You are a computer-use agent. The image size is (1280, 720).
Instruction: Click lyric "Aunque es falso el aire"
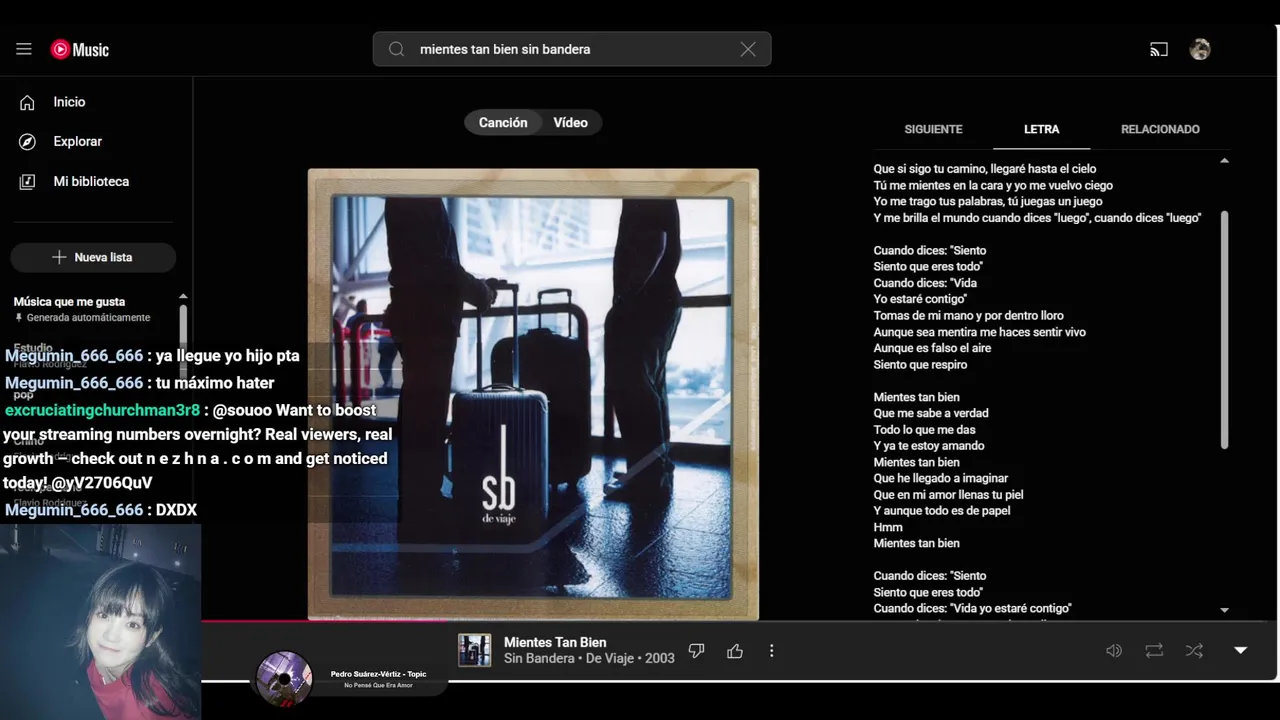pyautogui.click(x=932, y=348)
